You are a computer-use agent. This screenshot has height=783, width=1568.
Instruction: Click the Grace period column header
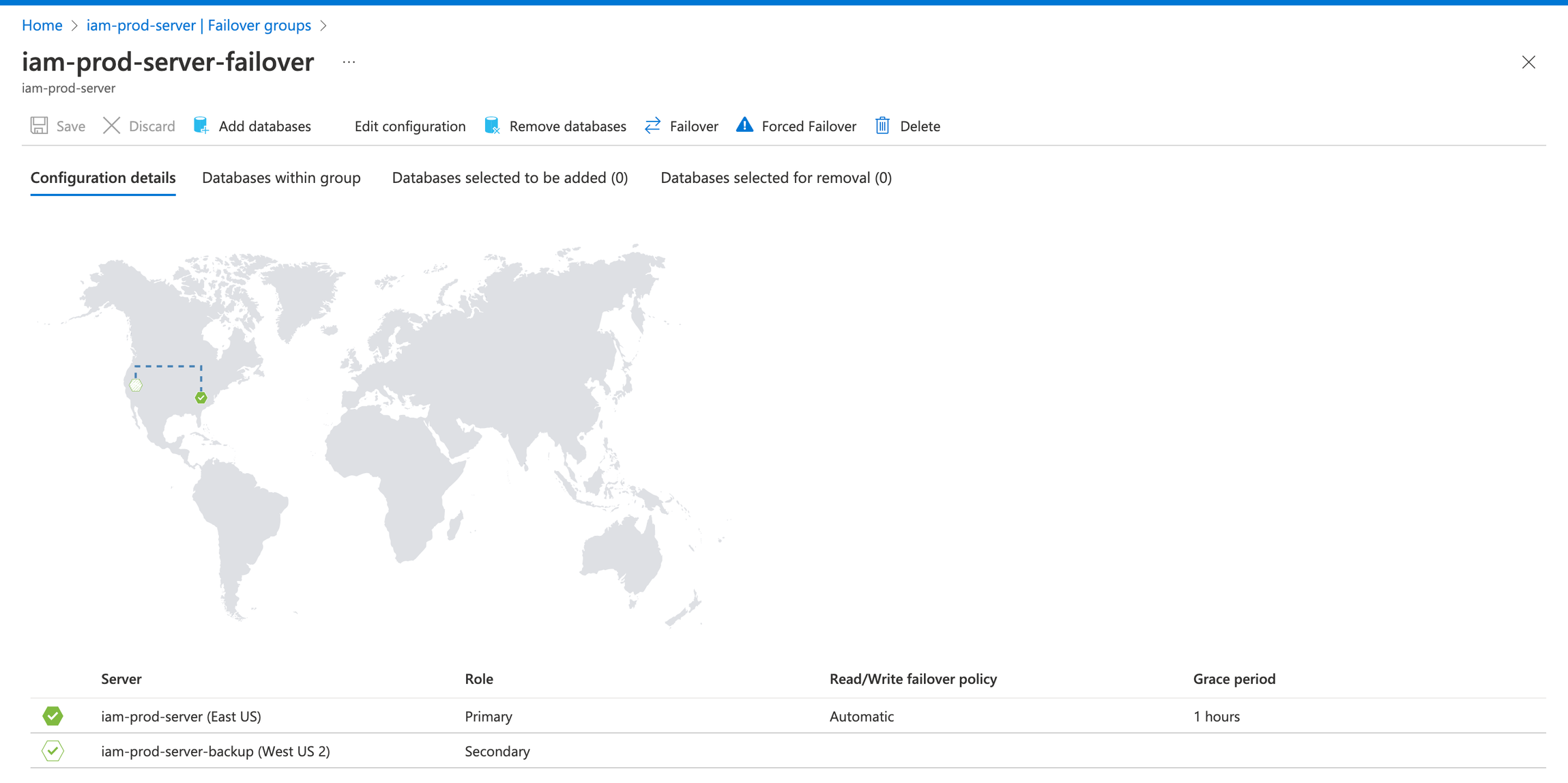coord(1234,679)
